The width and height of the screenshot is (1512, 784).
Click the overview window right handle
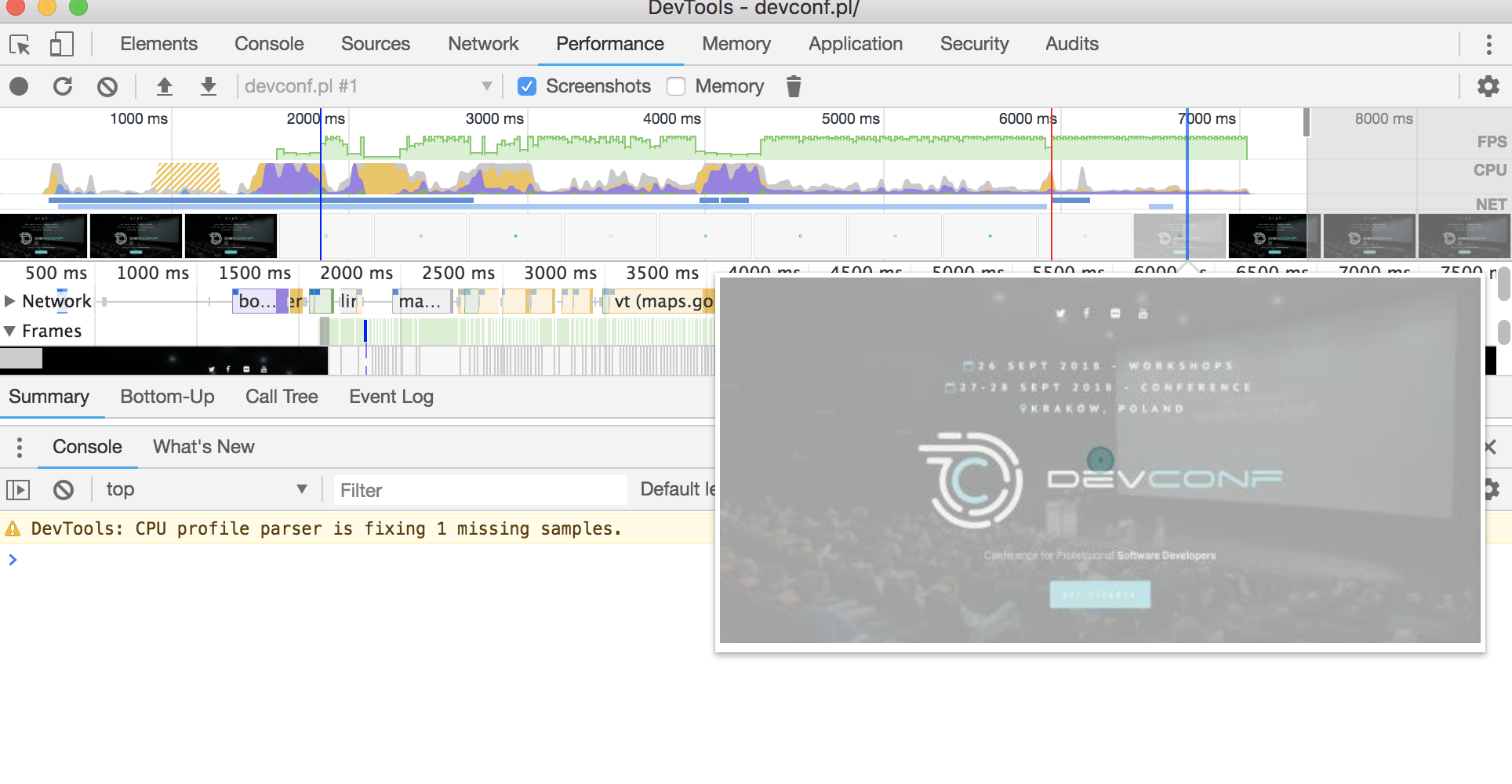tap(1307, 122)
